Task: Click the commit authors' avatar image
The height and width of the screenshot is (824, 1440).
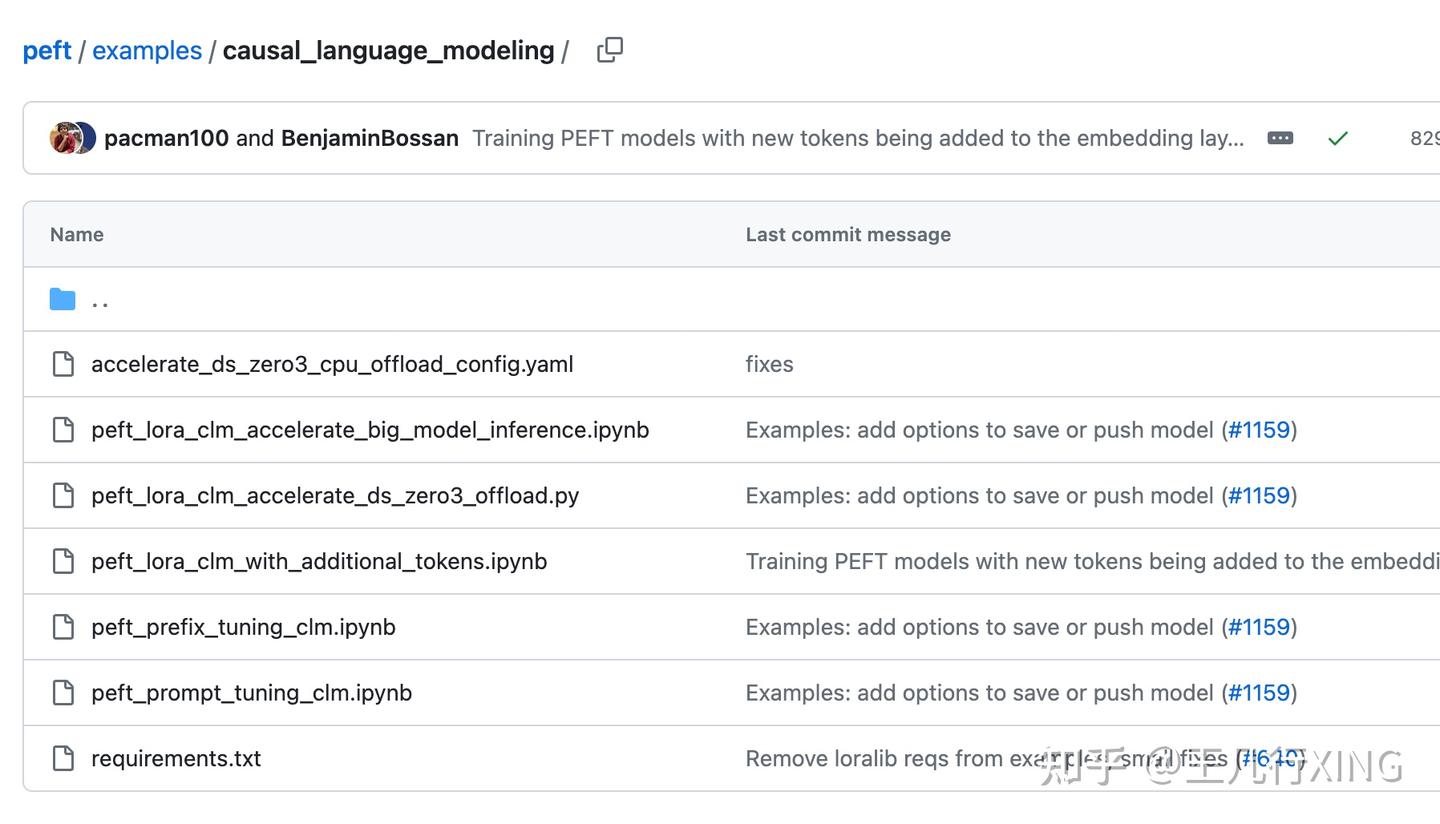Action: 72,138
